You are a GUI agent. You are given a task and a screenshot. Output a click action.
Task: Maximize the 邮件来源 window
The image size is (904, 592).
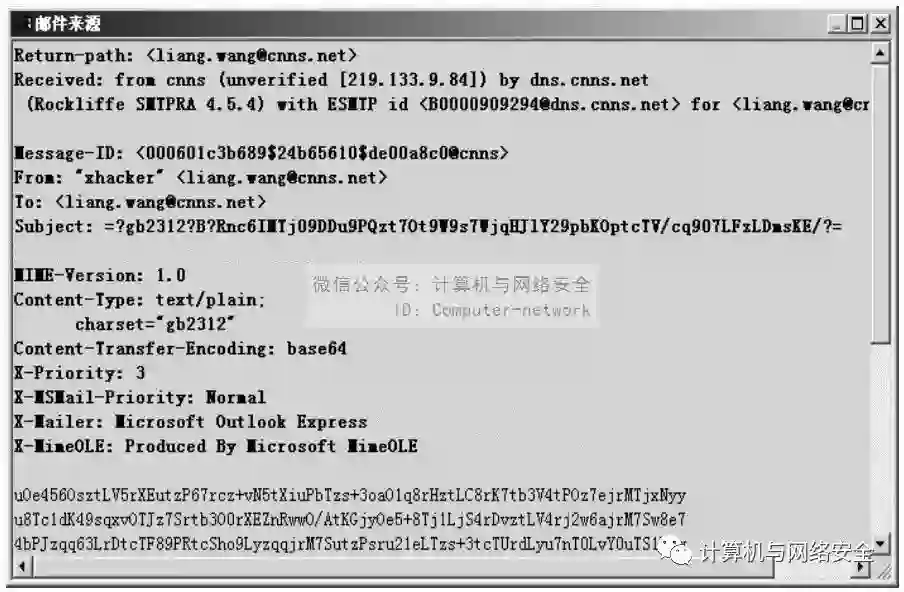tap(858, 24)
